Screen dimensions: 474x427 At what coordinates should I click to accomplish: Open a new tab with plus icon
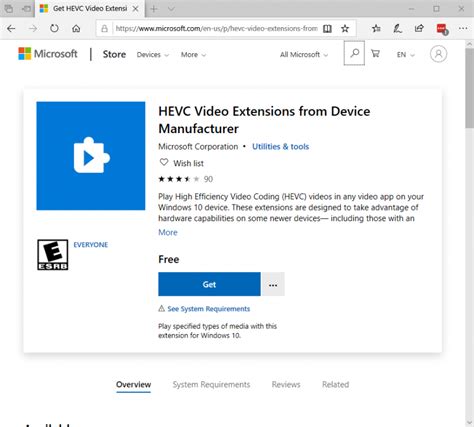tap(154, 9)
